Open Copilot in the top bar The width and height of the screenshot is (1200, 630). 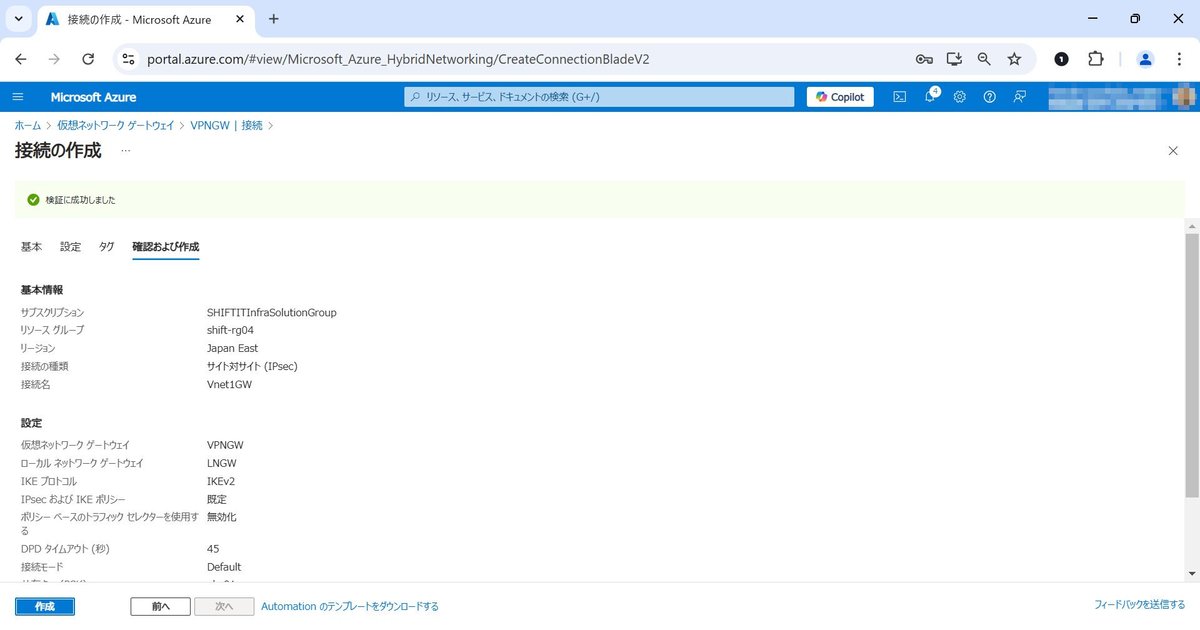839,96
